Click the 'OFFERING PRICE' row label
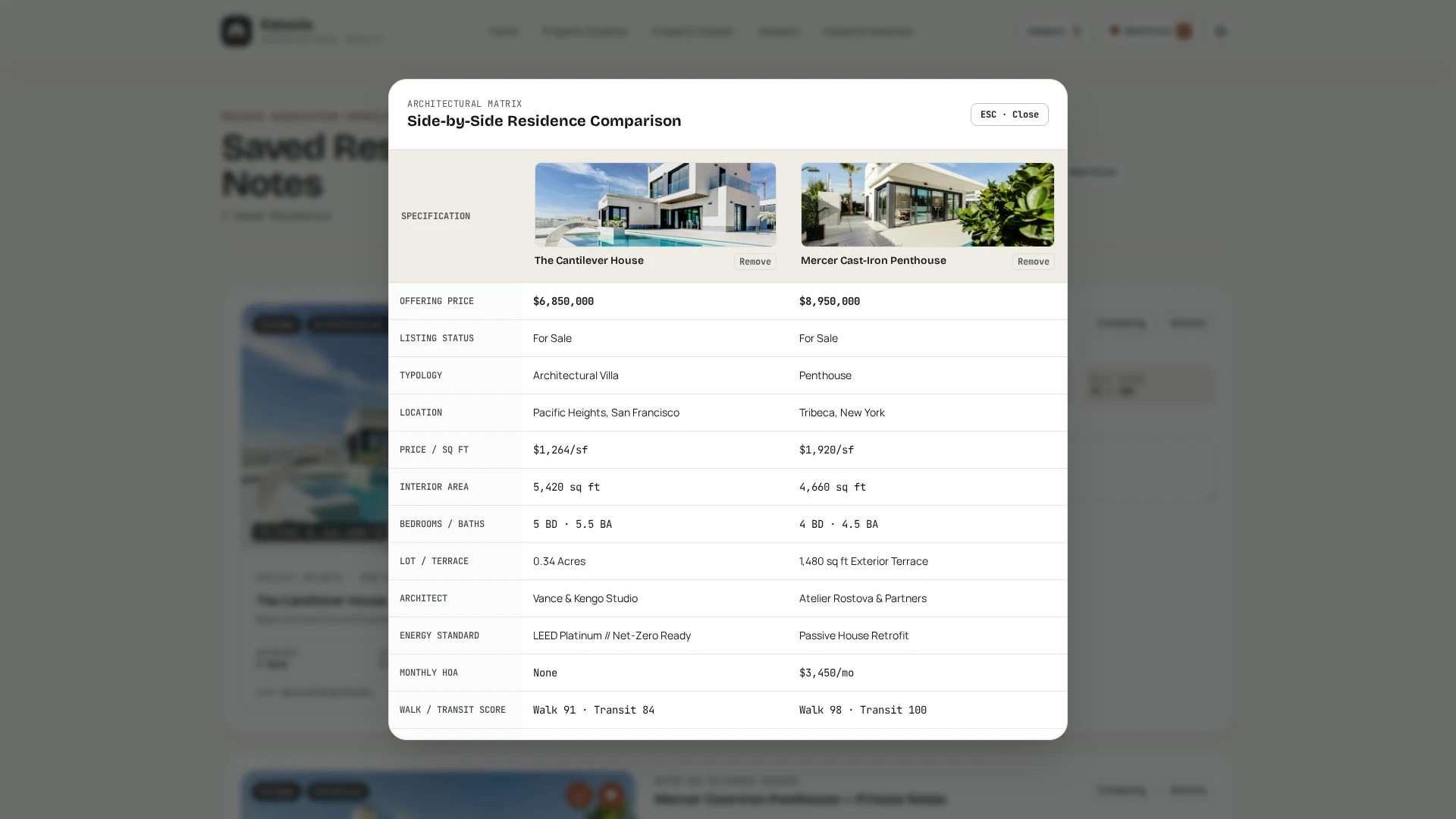The width and height of the screenshot is (1456, 819). click(437, 301)
